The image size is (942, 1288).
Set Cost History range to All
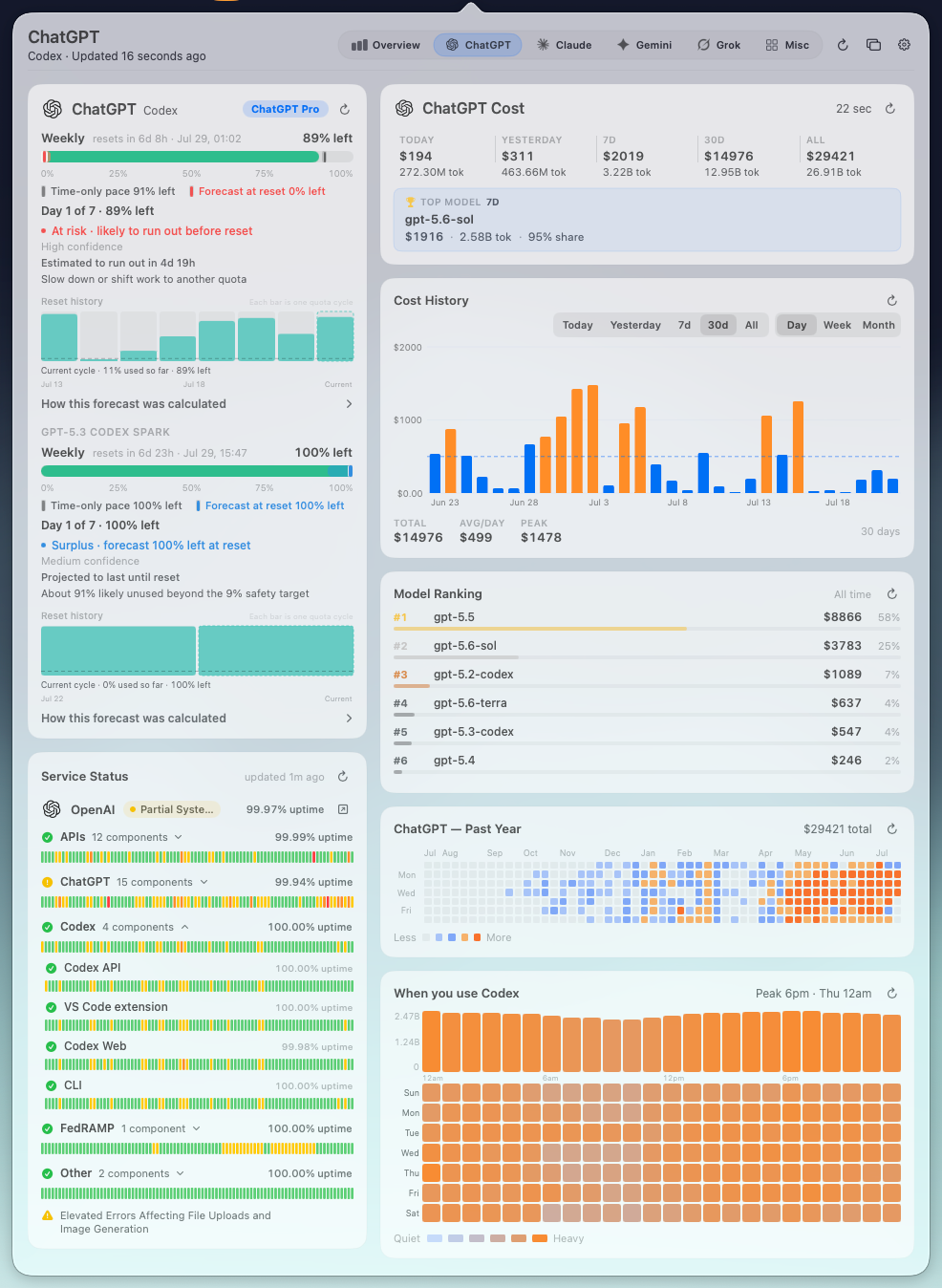pos(752,325)
